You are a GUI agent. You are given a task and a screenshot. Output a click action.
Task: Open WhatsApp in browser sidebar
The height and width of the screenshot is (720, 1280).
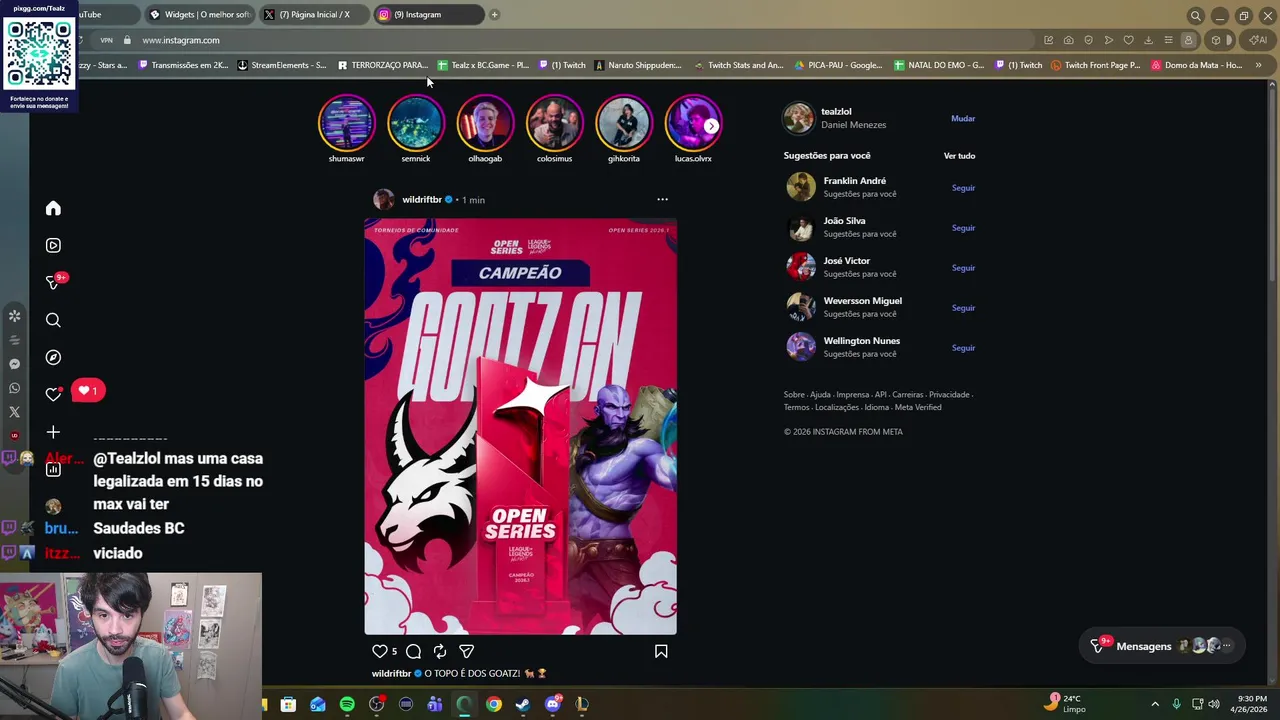[x=14, y=388]
